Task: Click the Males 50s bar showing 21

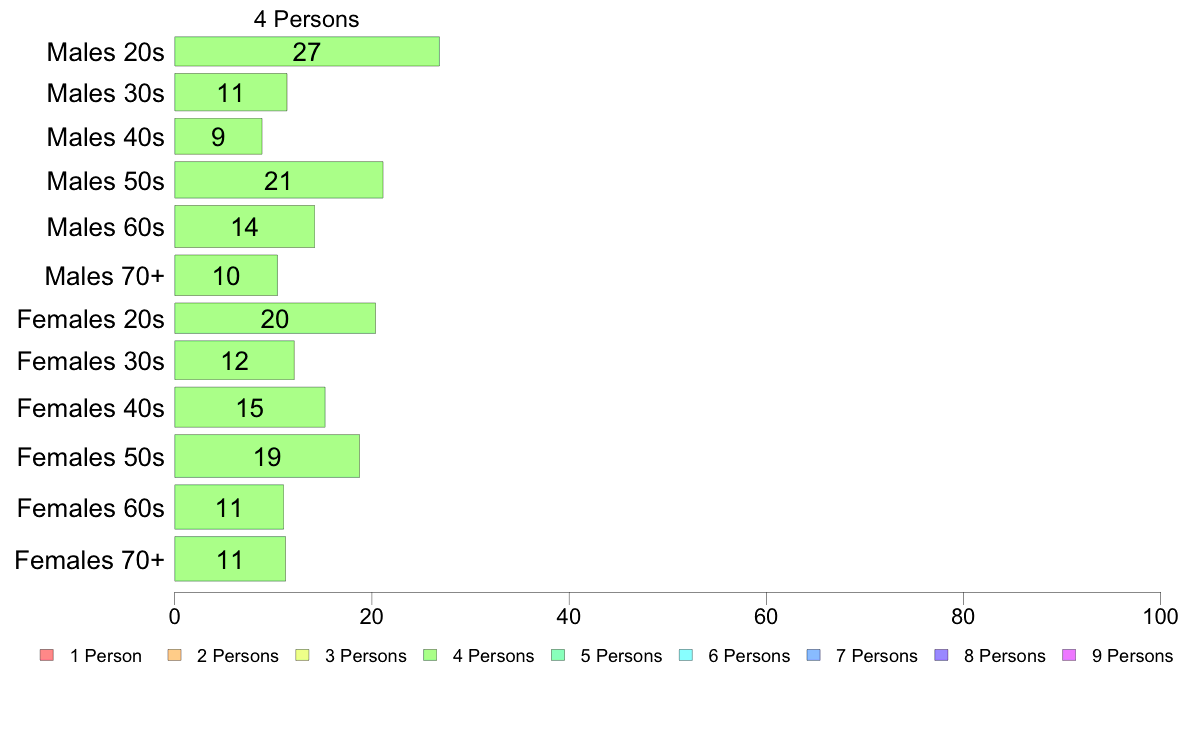Action: [x=279, y=180]
